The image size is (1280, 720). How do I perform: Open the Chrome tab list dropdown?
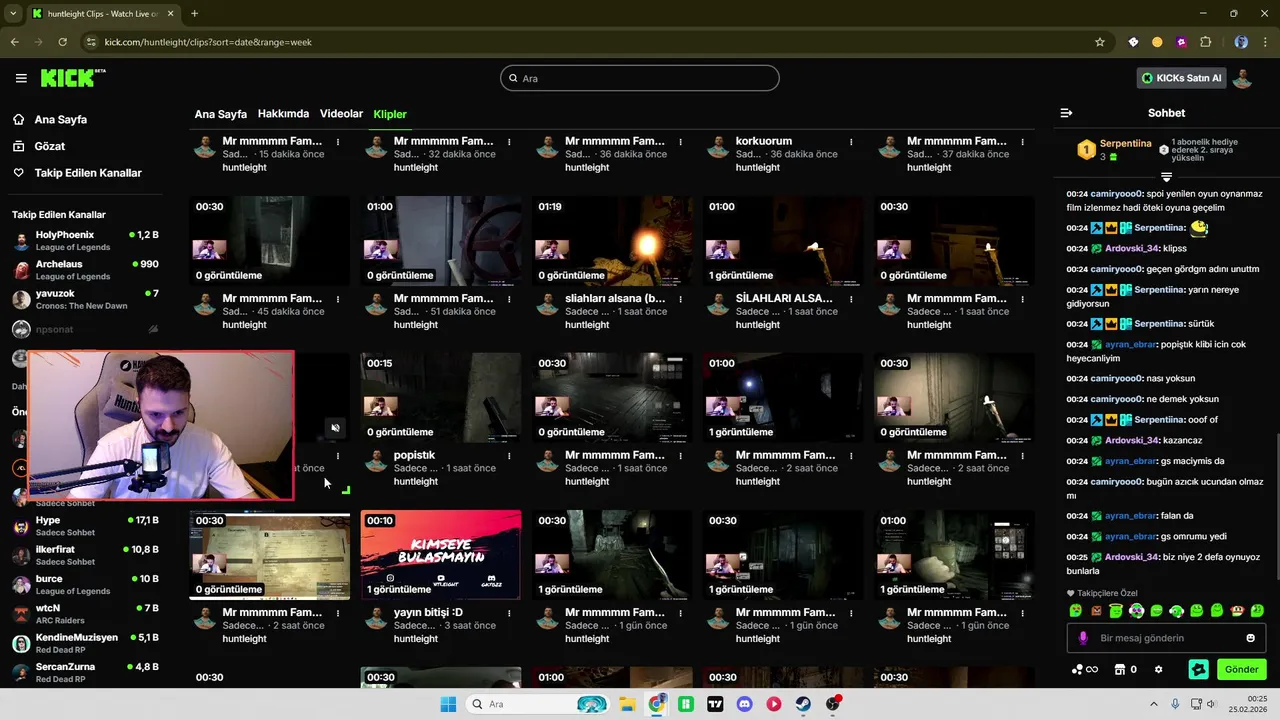click(x=13, y=13)
